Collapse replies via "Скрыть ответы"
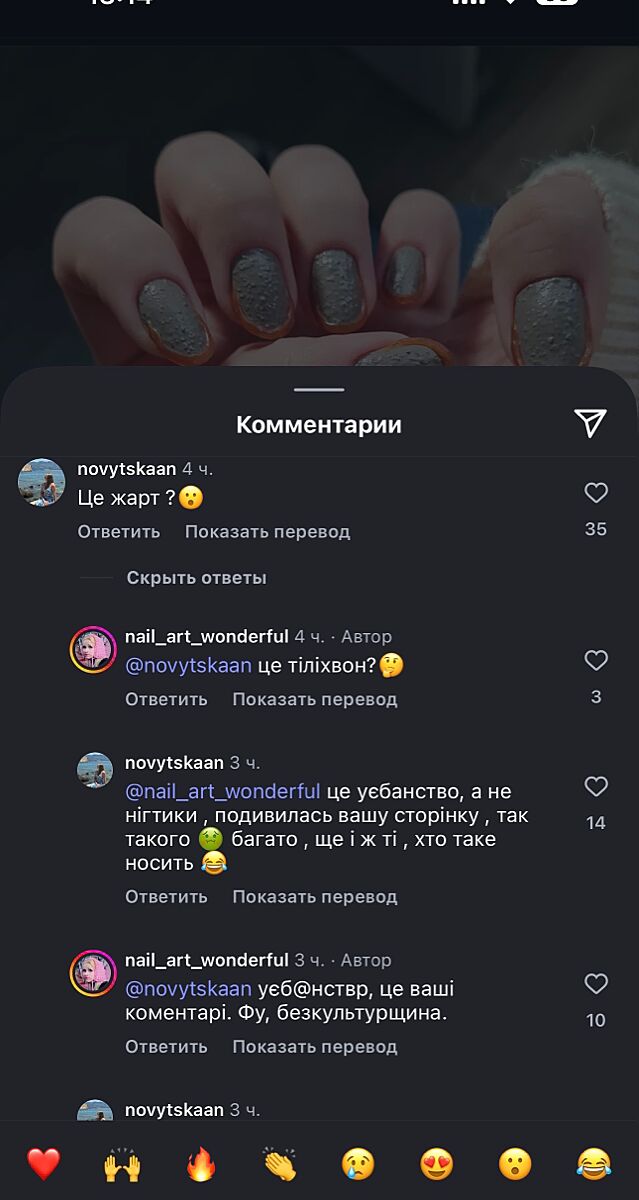This screenshot has width=639, height=1200. (197, 578)
